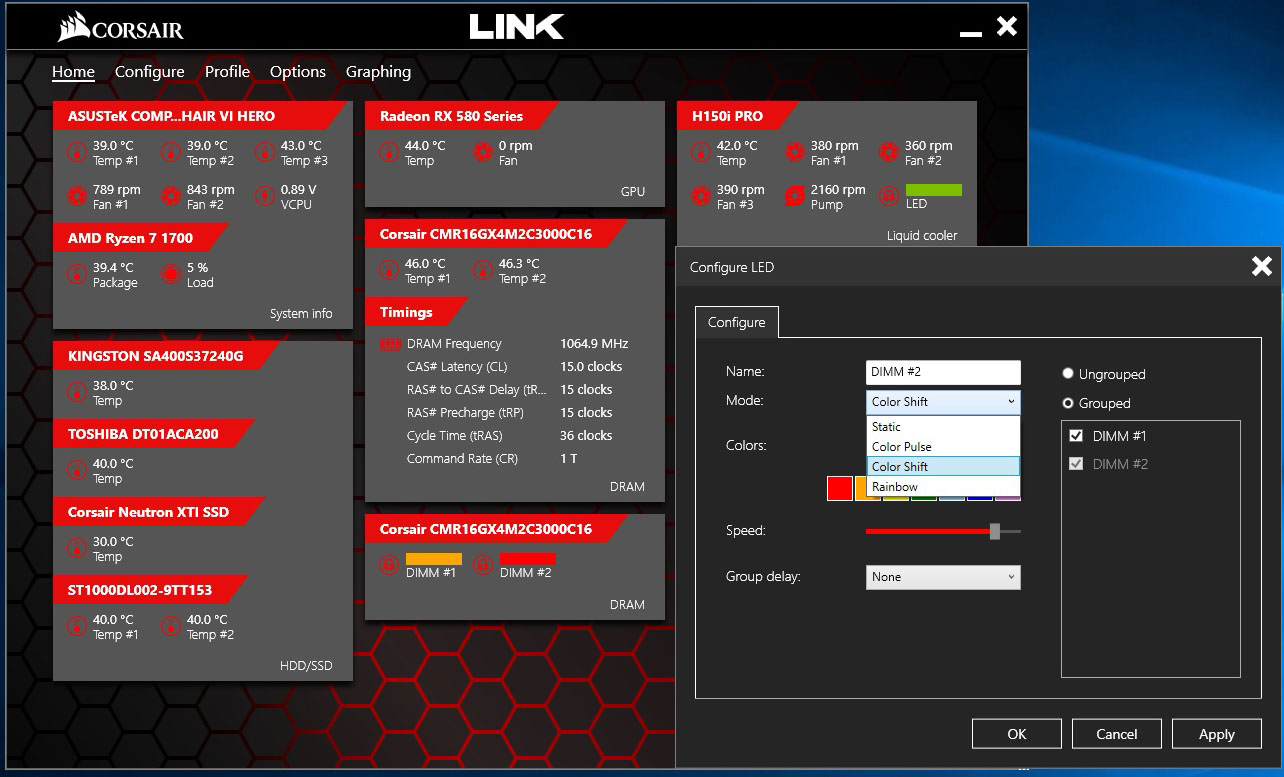The width and height of the screenshot is (1284, 777).
Task: Minimize the Corsair Link window
Action: (970, 34)
